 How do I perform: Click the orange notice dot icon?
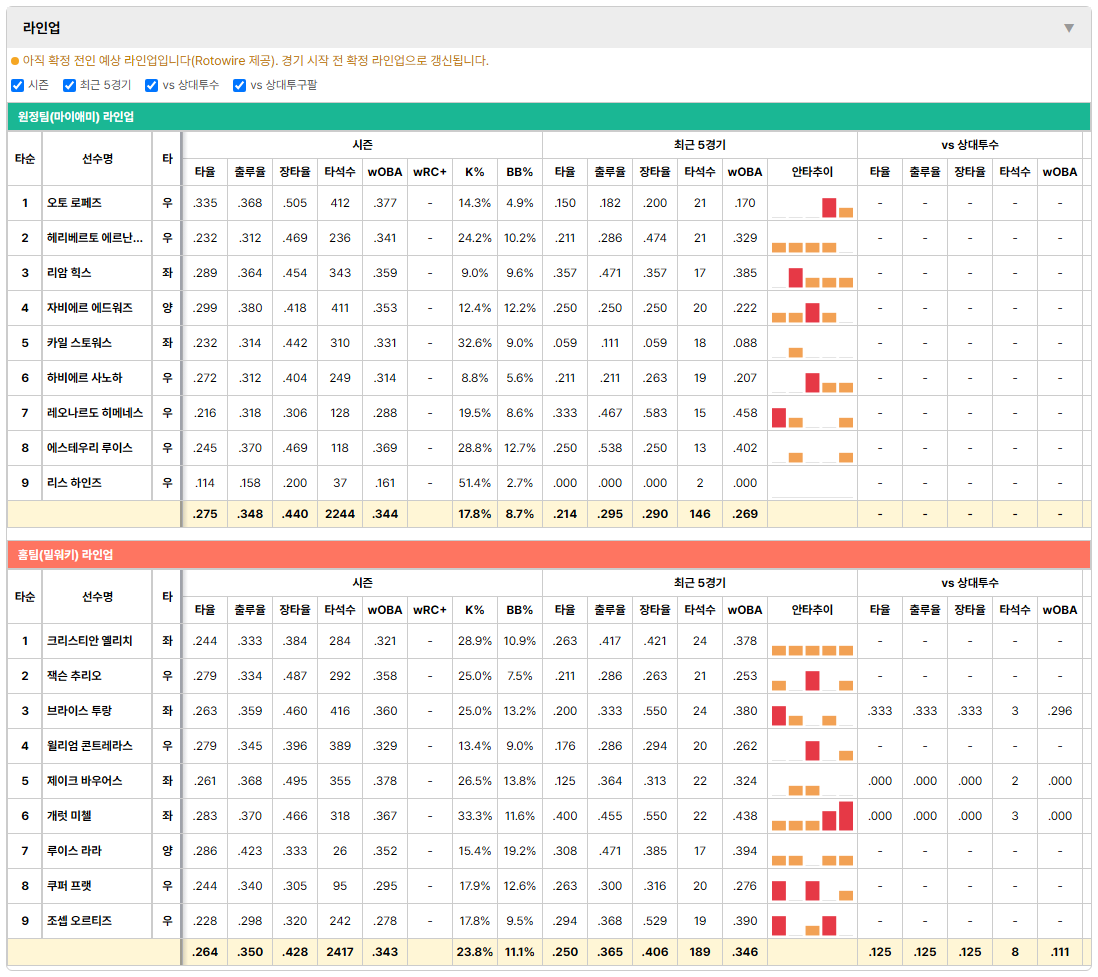15,62
